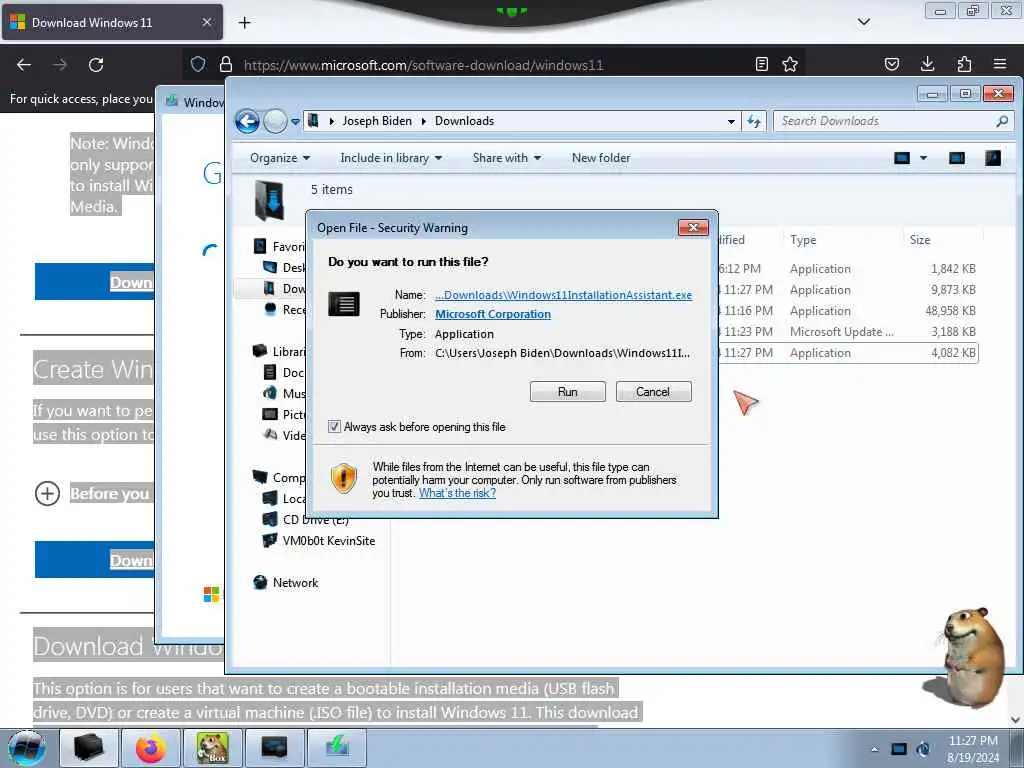The width and height of the screenshot is (1024, 768).
Task: Sort files by the Size column header
Action: [x=920, y=240]
